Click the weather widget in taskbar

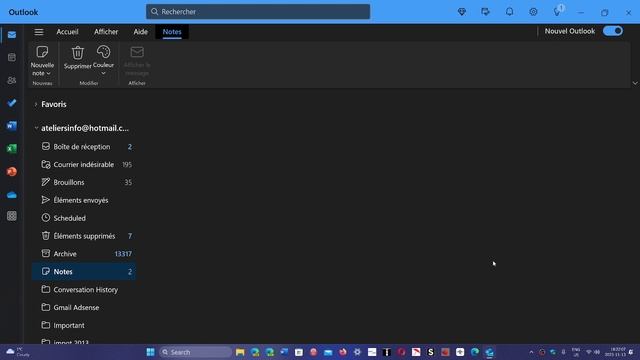click(18, 352)
